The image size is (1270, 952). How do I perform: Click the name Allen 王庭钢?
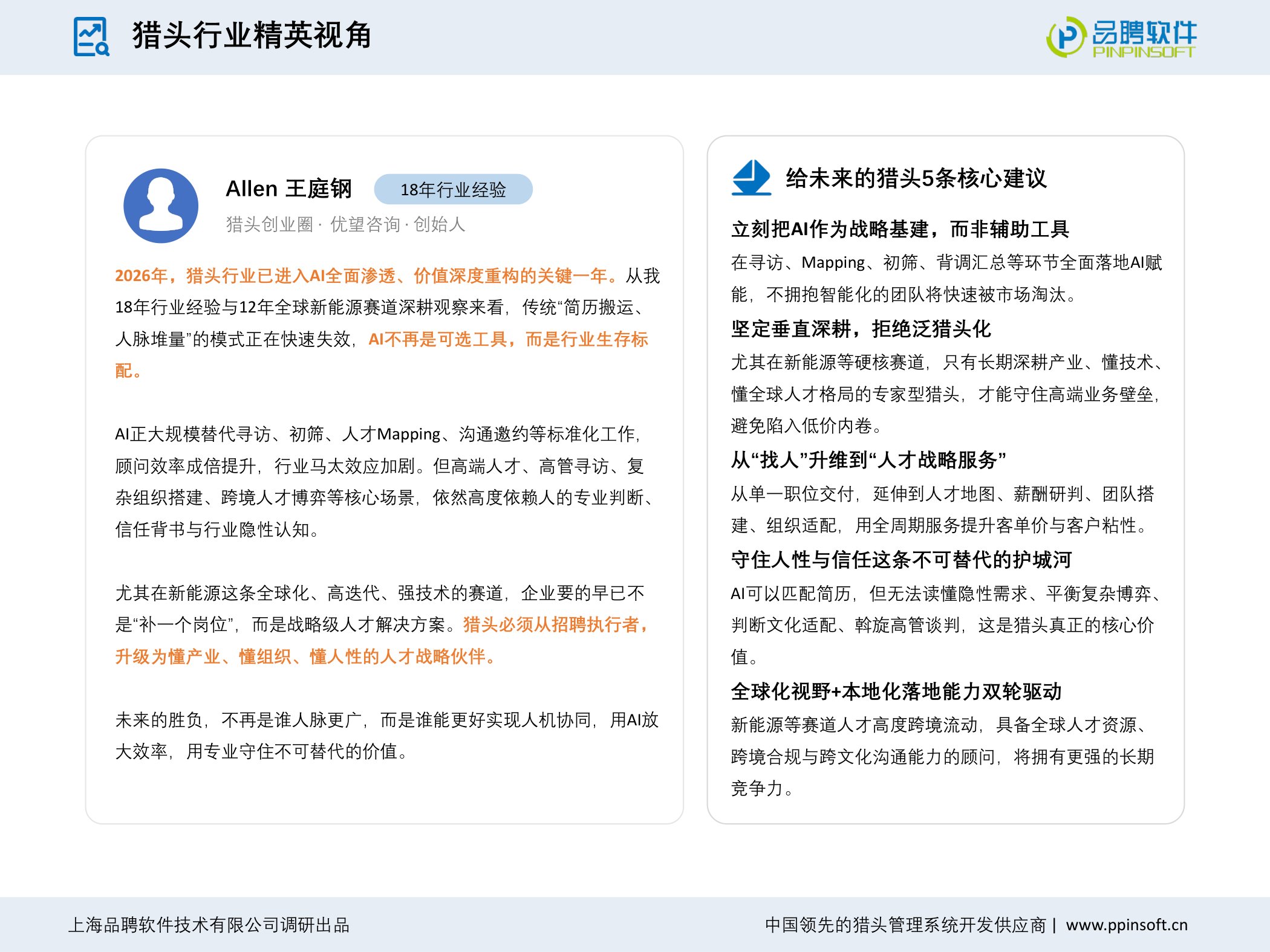coord(288,189)
